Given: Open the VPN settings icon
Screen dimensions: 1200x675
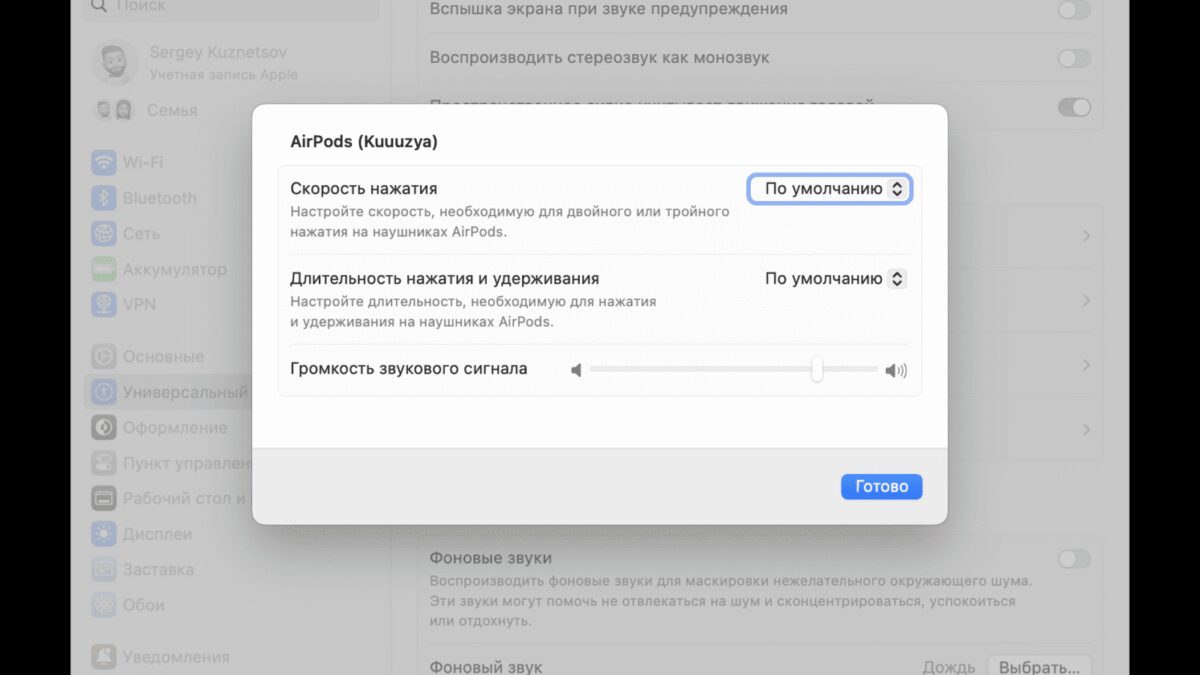Looking at the screenshot, I should coord(103,304).
